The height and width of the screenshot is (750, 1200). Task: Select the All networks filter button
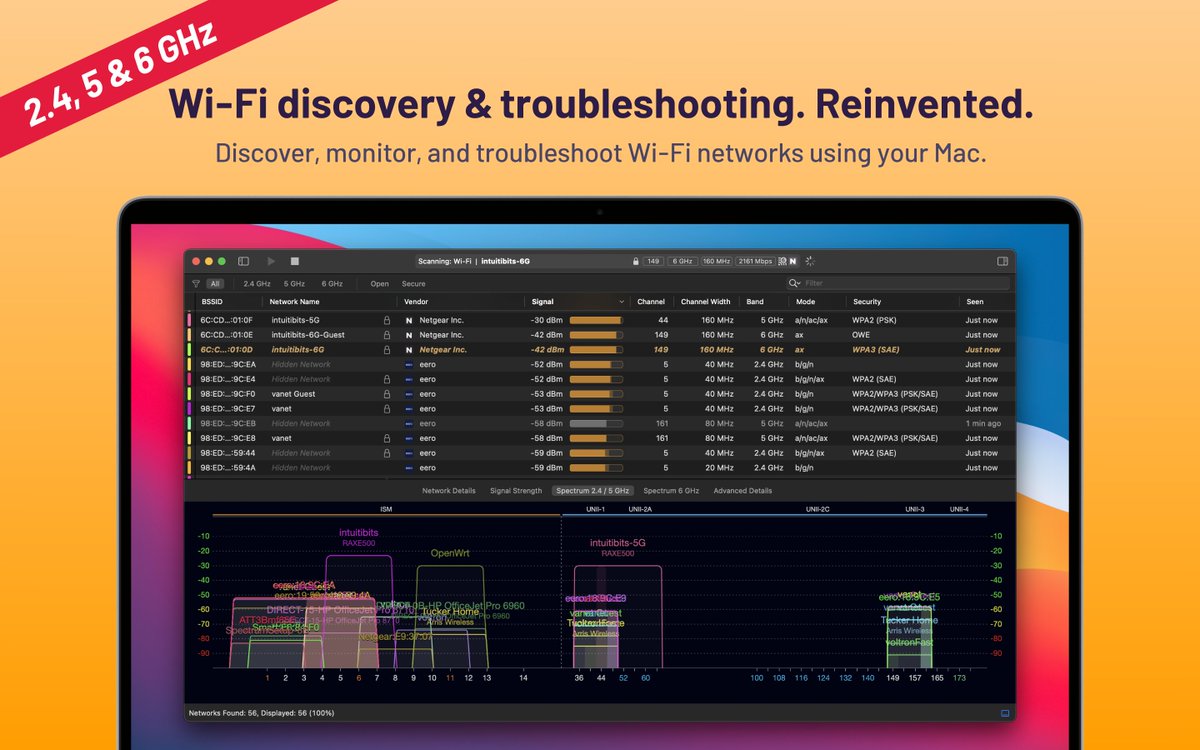pyautogui.click(x=215, y=284)
